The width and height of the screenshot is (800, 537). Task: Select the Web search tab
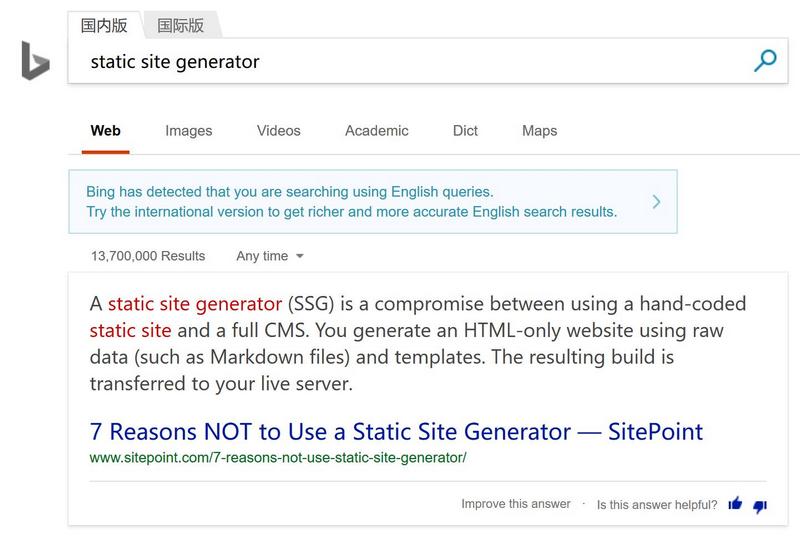click(106, 131)
